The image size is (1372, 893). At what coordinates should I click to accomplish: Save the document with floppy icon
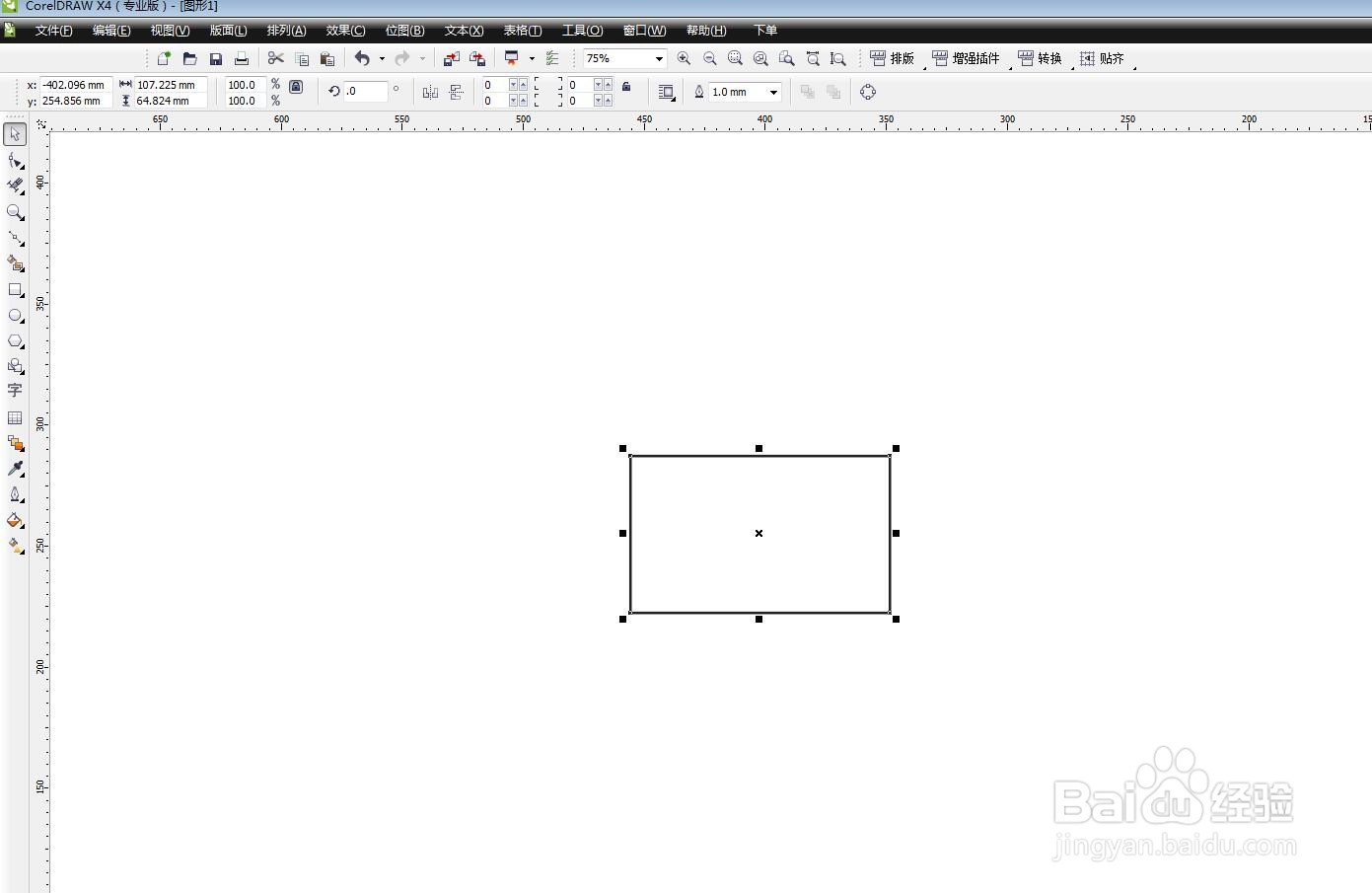(215, 58)
